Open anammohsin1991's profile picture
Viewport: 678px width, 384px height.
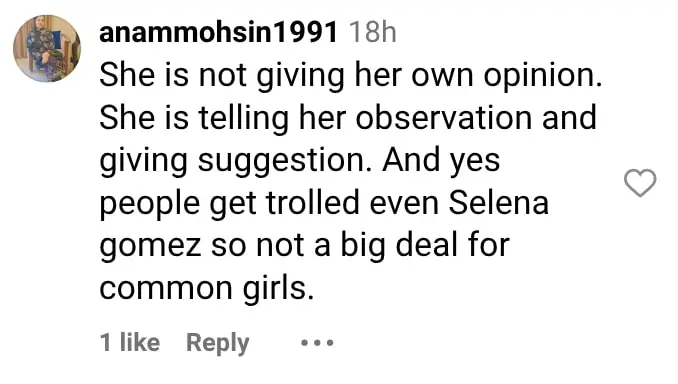(x=47, y=48)
